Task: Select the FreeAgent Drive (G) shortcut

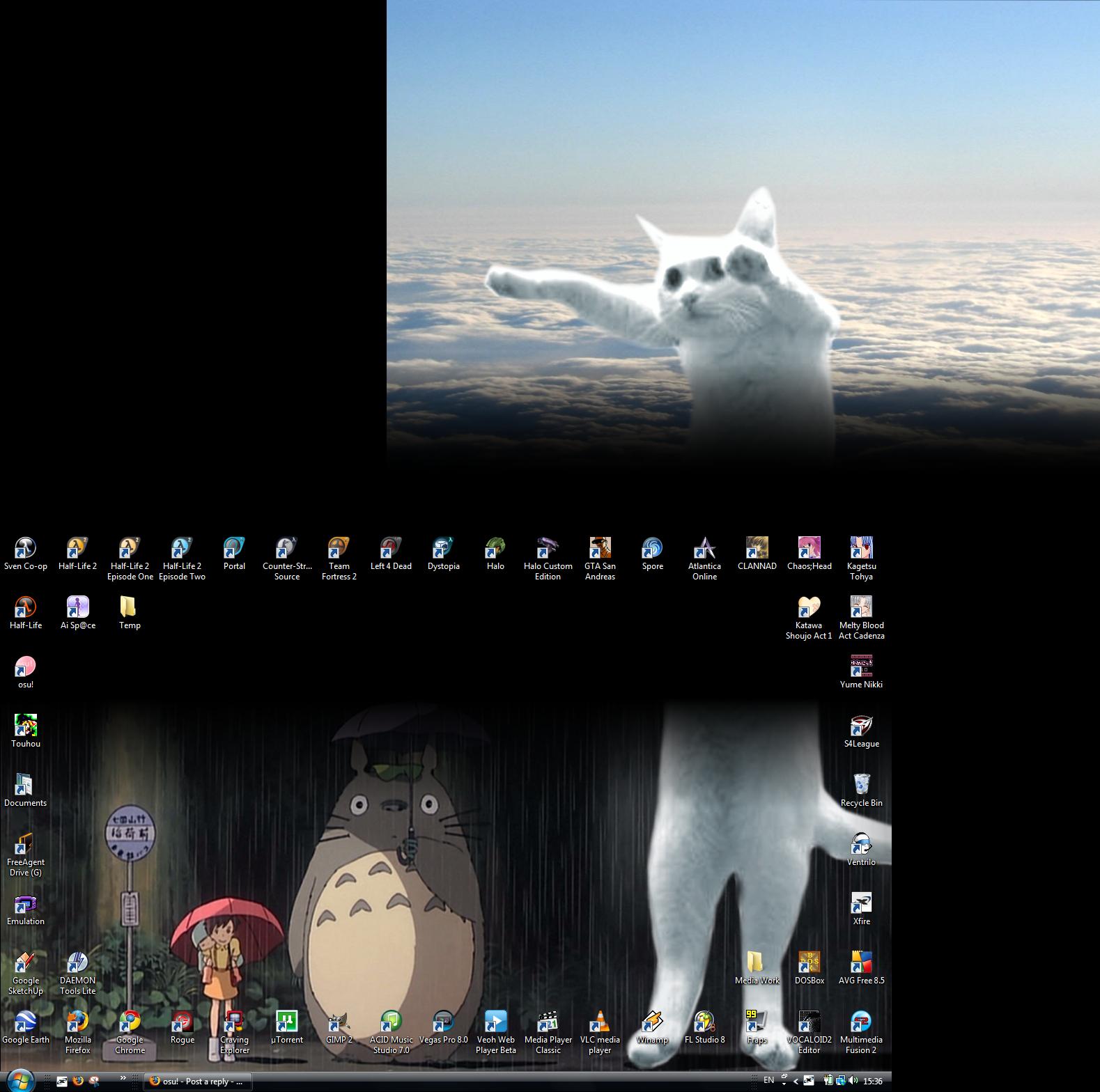Action: [x=26, y=855]
